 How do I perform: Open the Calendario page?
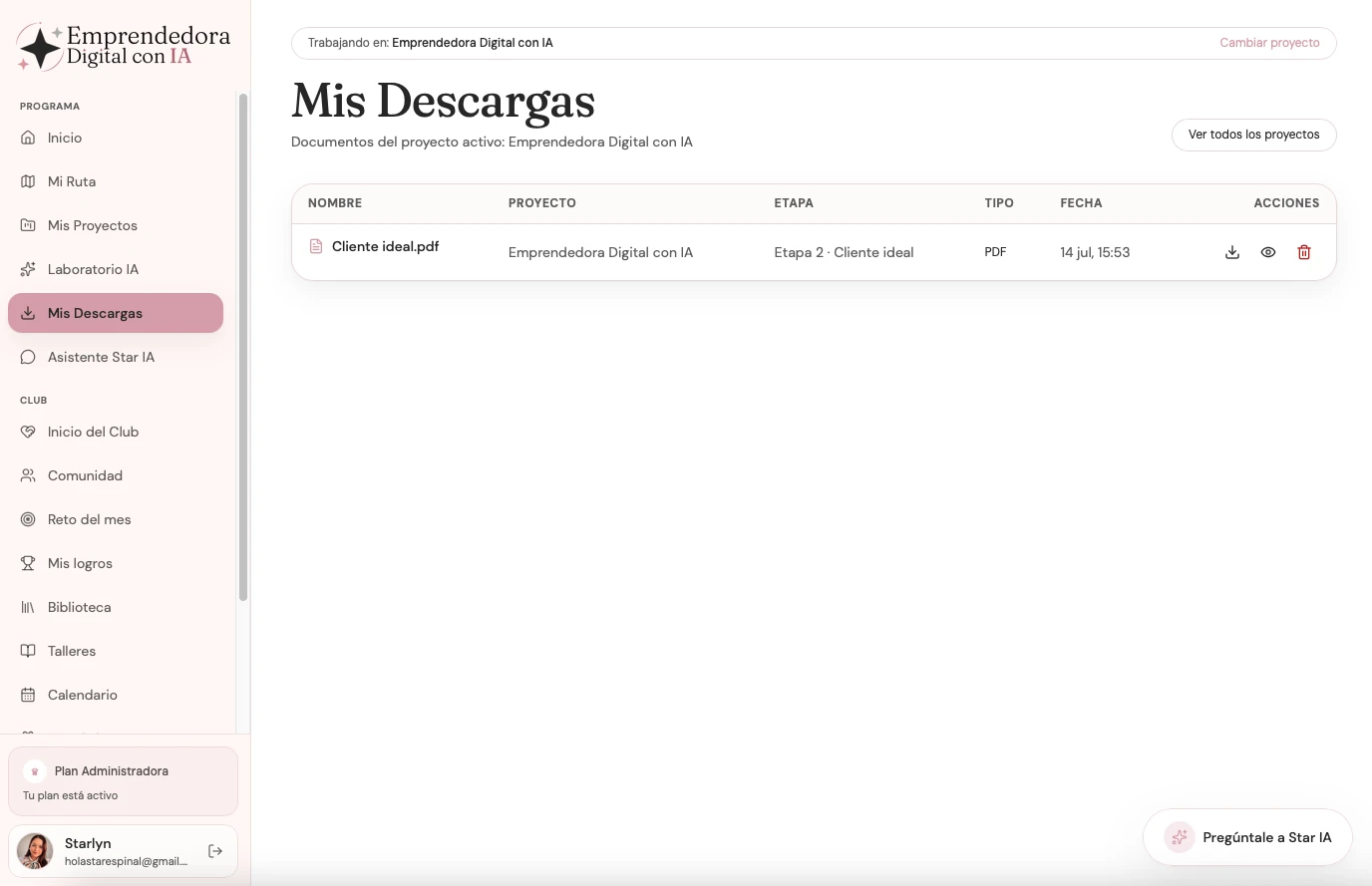coord(116,695)
